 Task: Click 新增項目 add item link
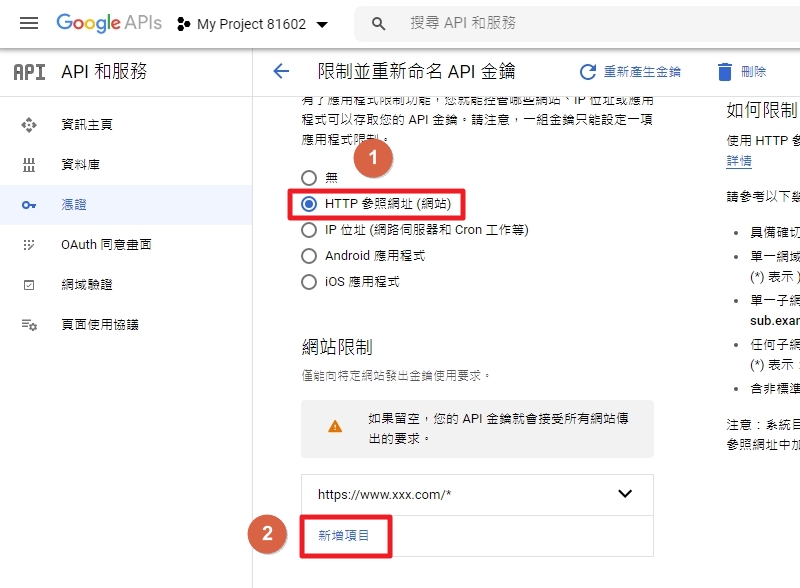[343, 535]
